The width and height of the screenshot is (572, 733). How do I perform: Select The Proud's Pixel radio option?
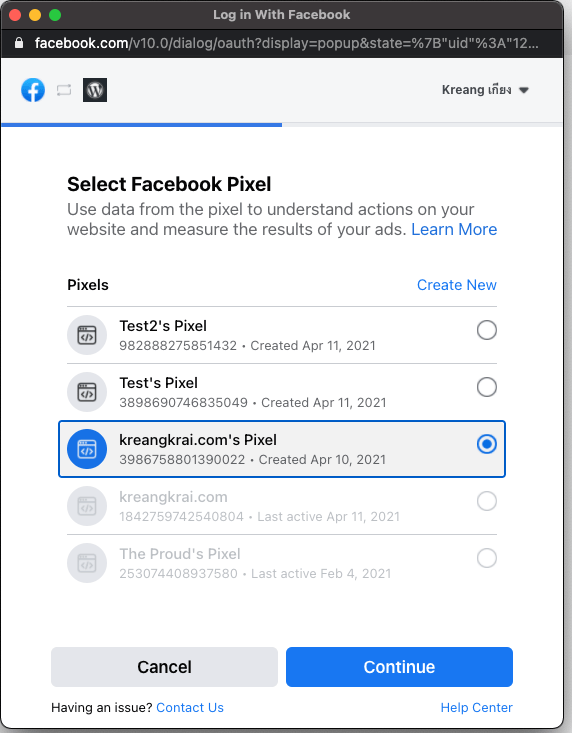[x=486, y=558]
